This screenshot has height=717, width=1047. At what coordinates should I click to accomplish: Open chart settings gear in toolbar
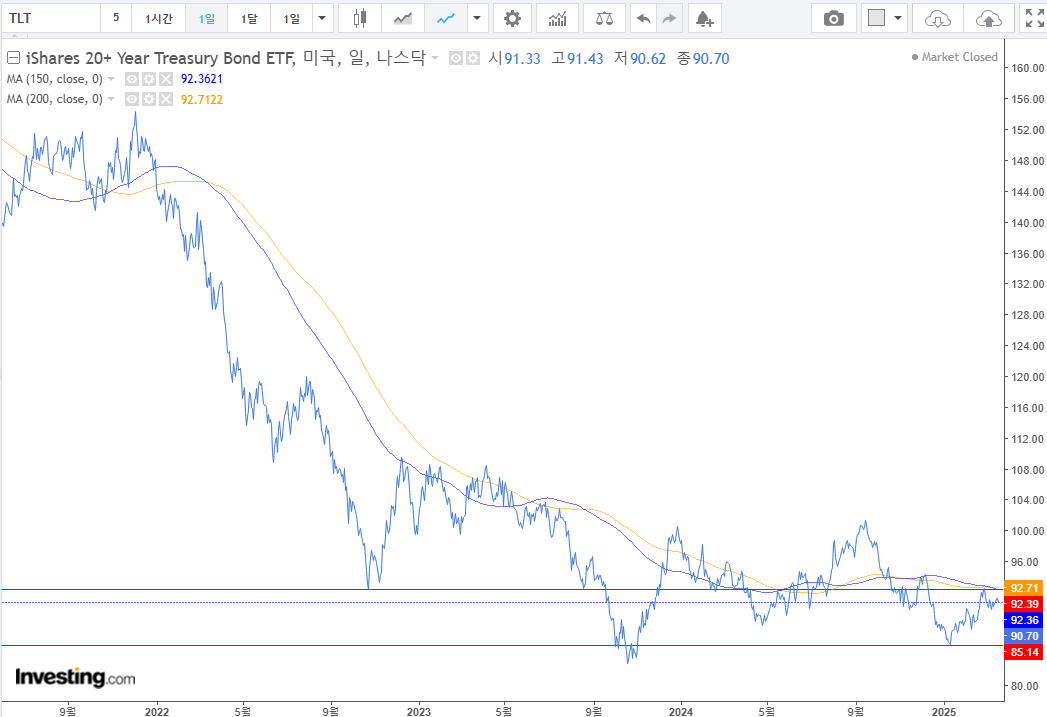(512, 18)
